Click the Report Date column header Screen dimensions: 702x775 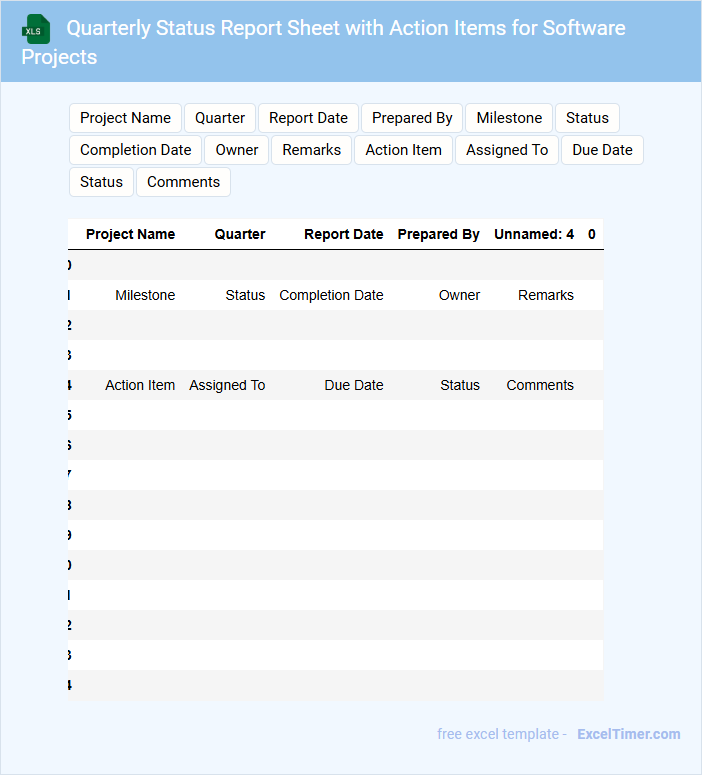tap(344, 234)
